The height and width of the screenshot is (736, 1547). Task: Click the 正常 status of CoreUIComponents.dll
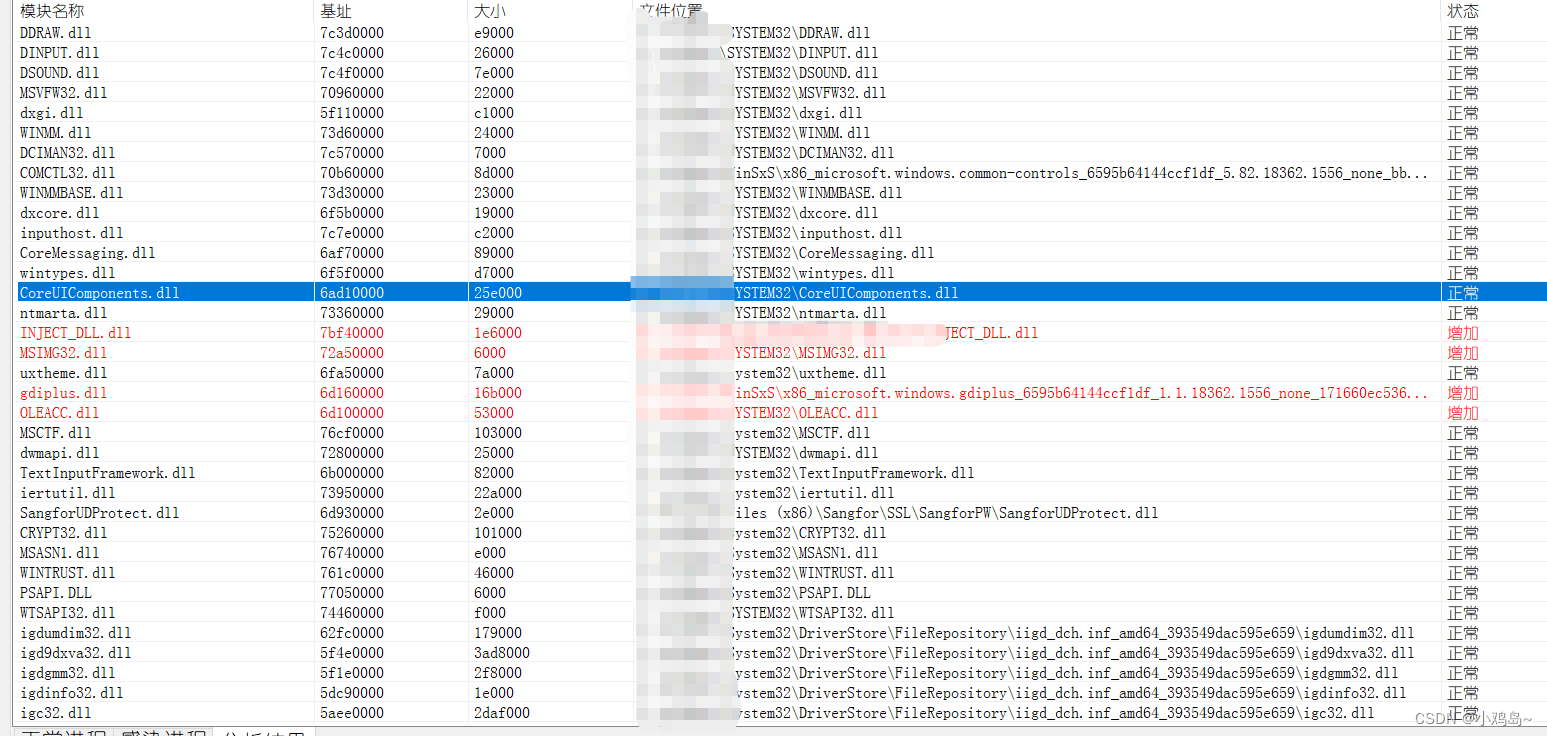(1463, 292)
